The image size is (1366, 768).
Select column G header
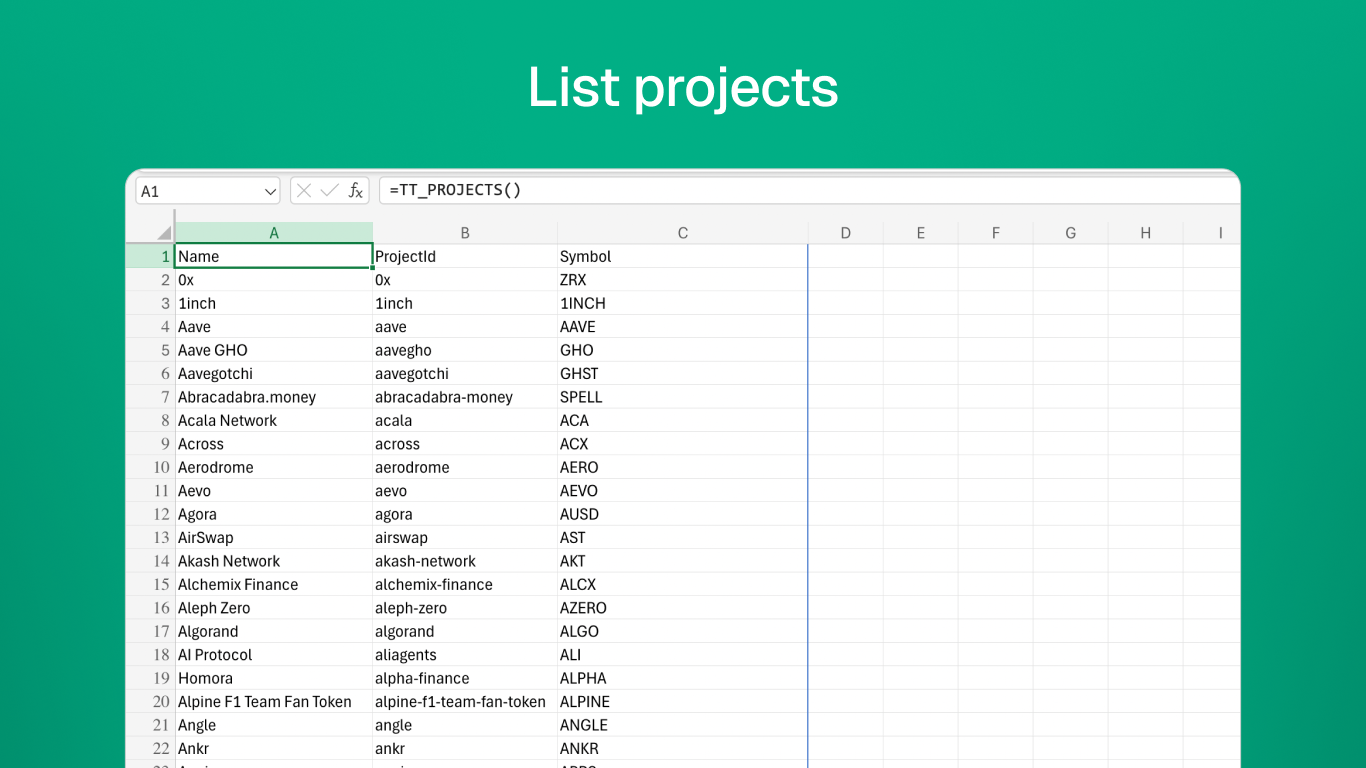[x=1071, y=233]
